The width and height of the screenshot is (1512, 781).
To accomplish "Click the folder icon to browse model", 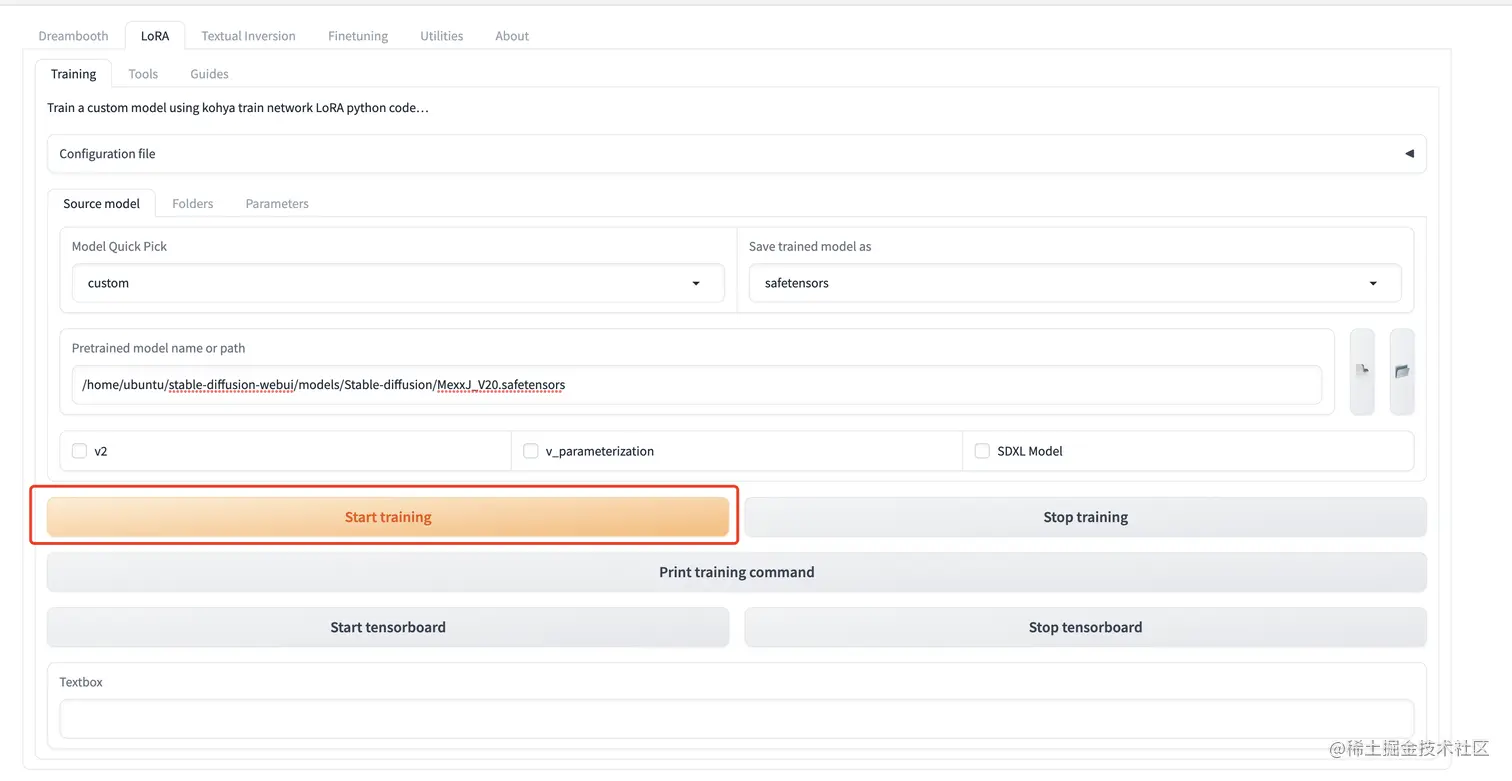I will (x=1402, y=371).
